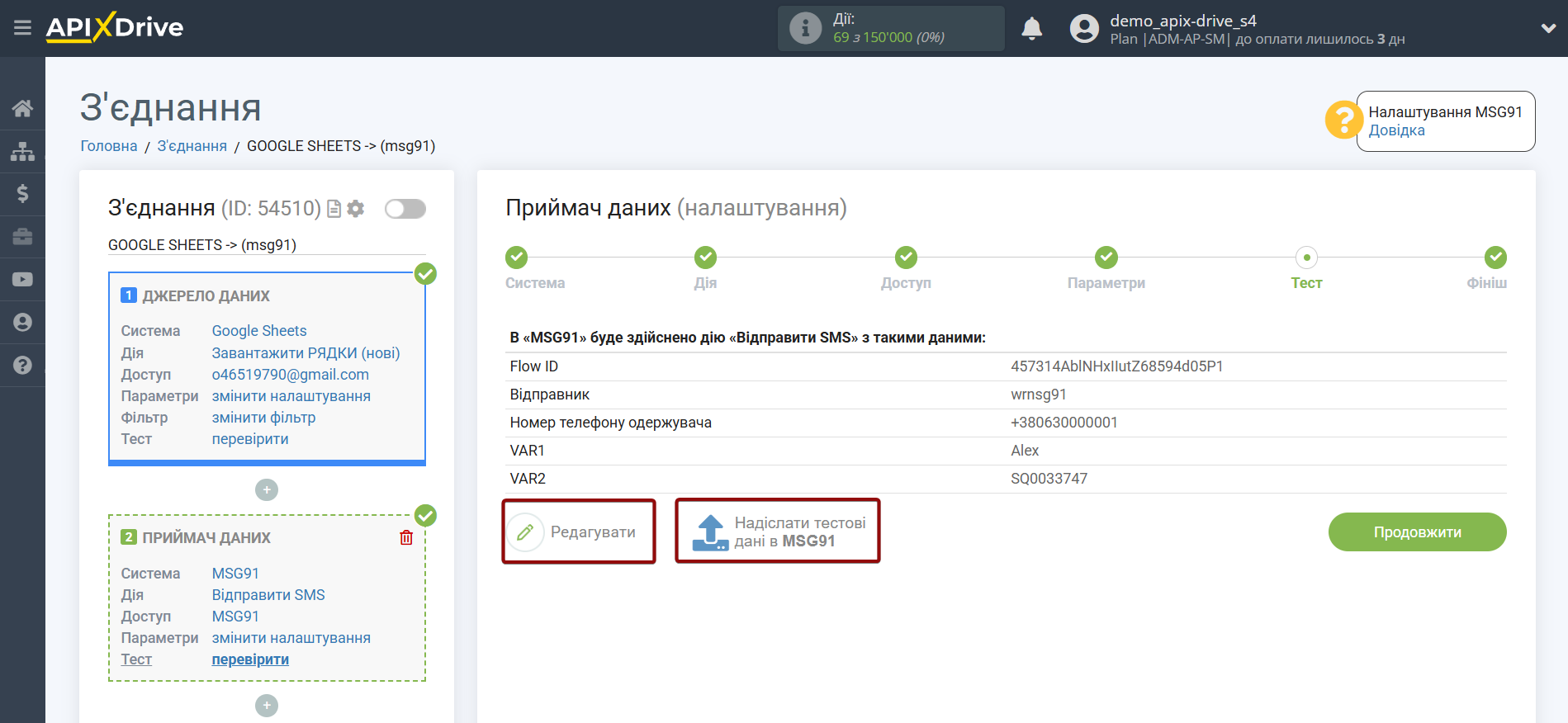Click receiver змінити налаштування link
This screenshot has height=723, width=1568.
coord(291,638)
